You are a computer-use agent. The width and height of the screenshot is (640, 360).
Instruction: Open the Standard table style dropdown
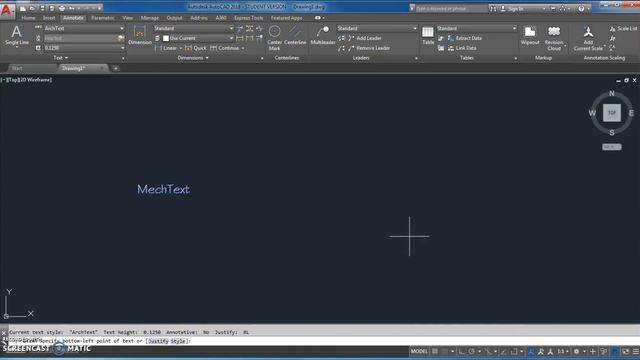[x=514, y=29]
